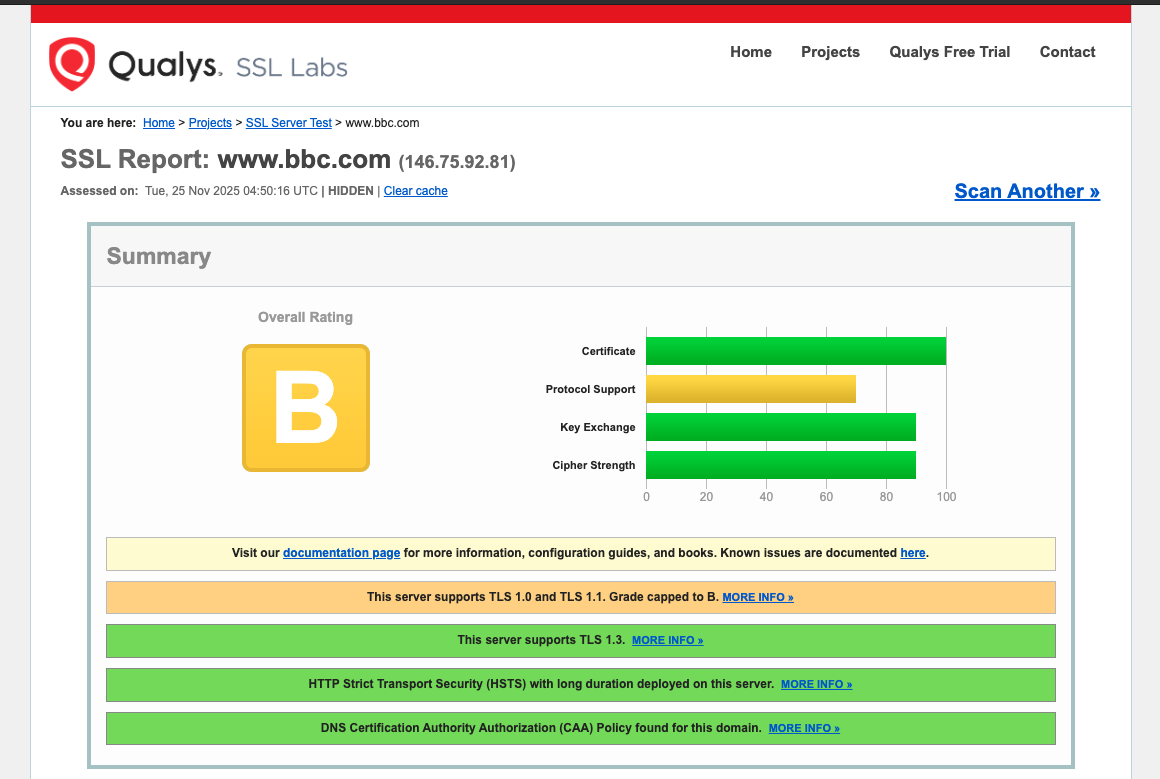Follow the SSL Server Test breadcrumb link

(x=289, y=123)
